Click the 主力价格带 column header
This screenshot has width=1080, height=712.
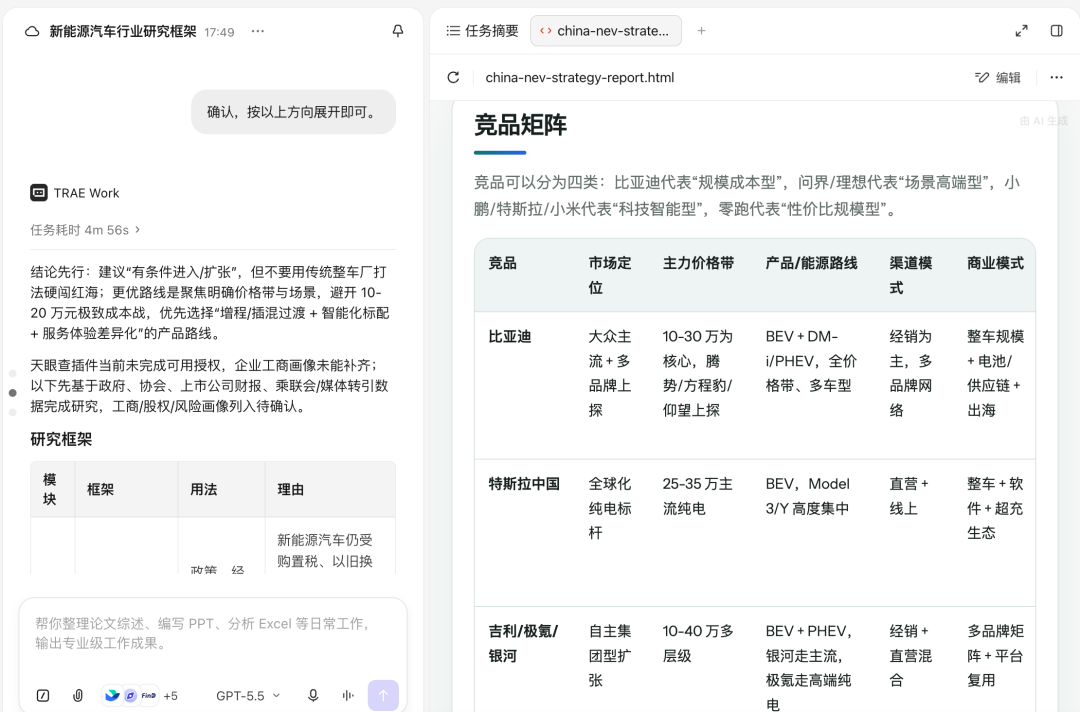[698, 263]
